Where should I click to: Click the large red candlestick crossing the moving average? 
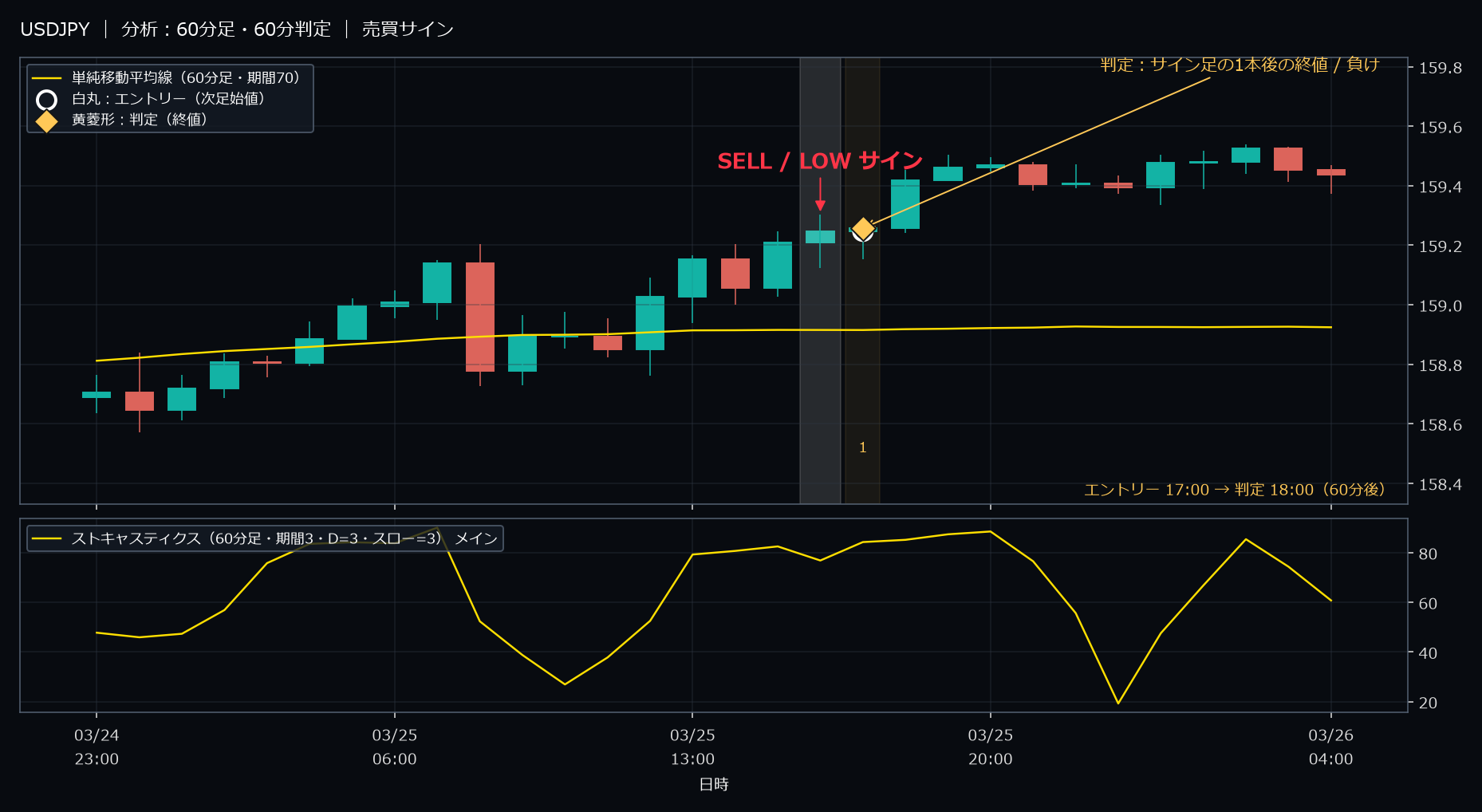(x=480, y=317)
